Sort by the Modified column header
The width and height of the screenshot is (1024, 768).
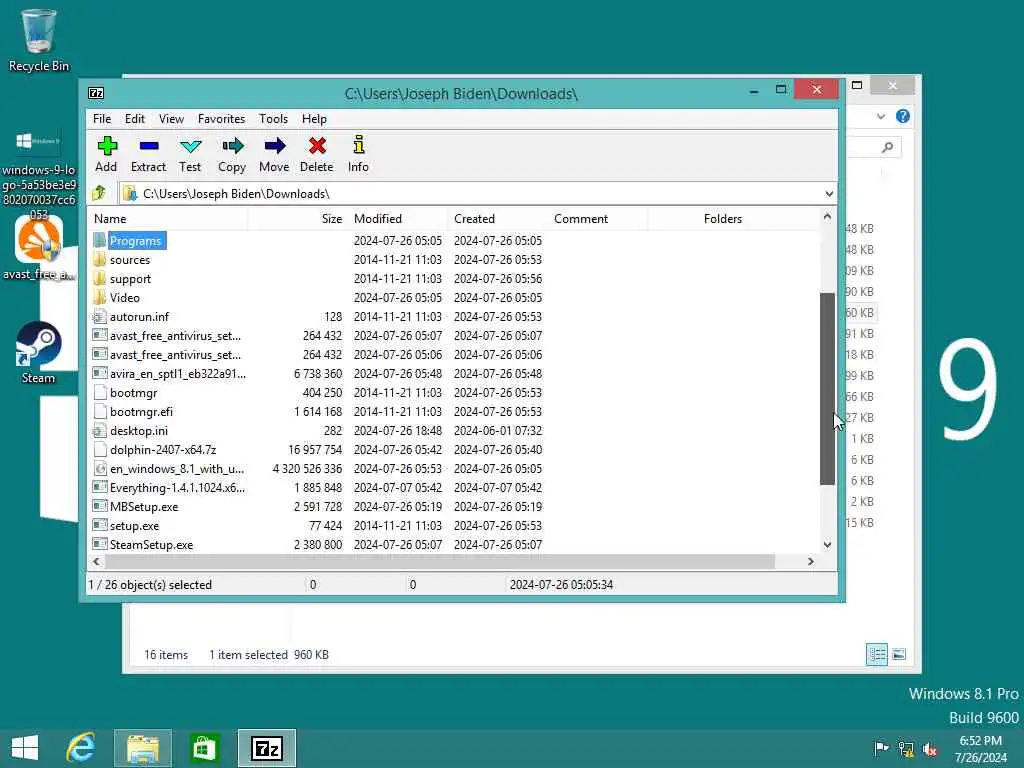coord(398,219)
